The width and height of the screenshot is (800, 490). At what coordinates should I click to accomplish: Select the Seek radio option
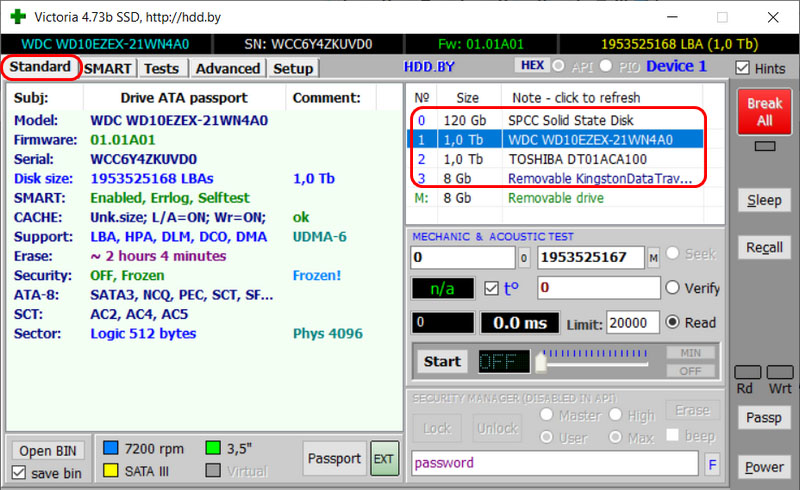672,253
